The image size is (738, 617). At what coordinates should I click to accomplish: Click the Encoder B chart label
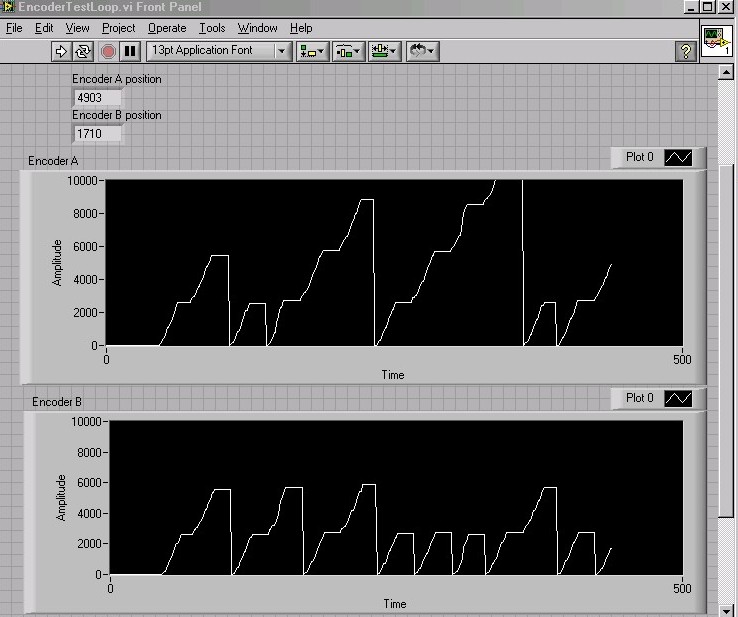click(x=57, y=402)
